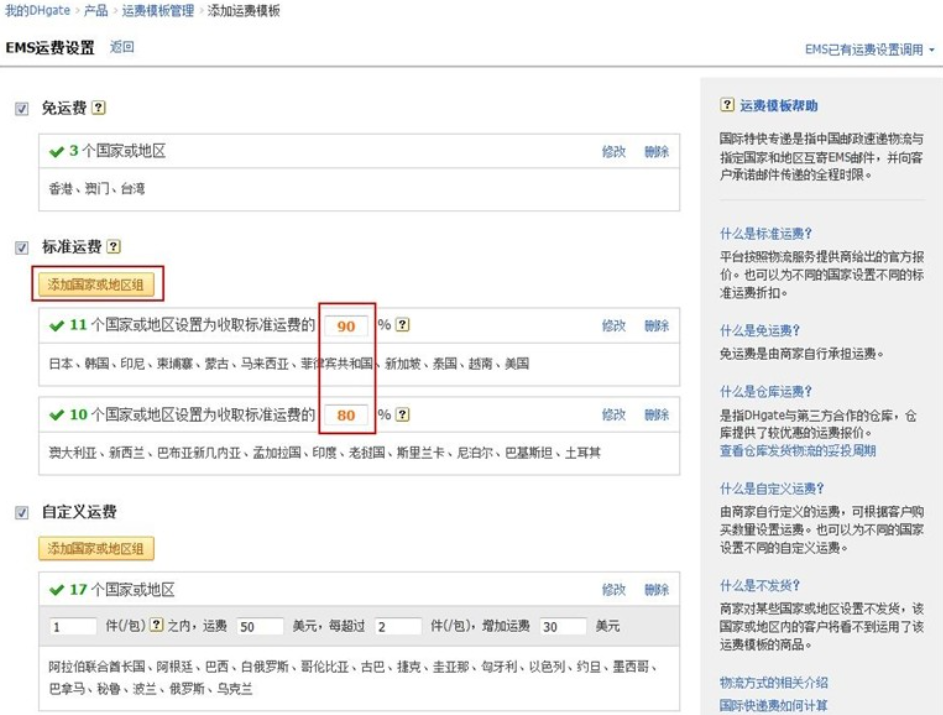Click 修改 for the free shipping country group
The height and width of the screenshot is (715, 943).
tap(614, 152)
